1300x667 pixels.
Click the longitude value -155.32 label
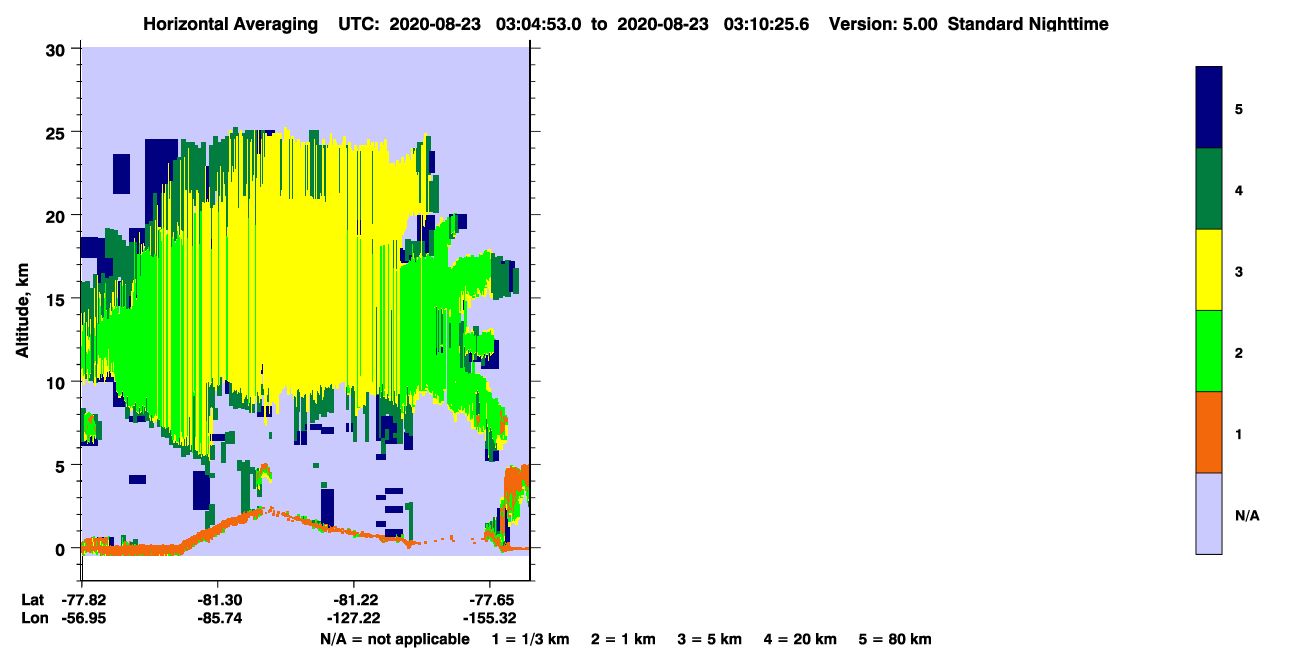point(489,619)
